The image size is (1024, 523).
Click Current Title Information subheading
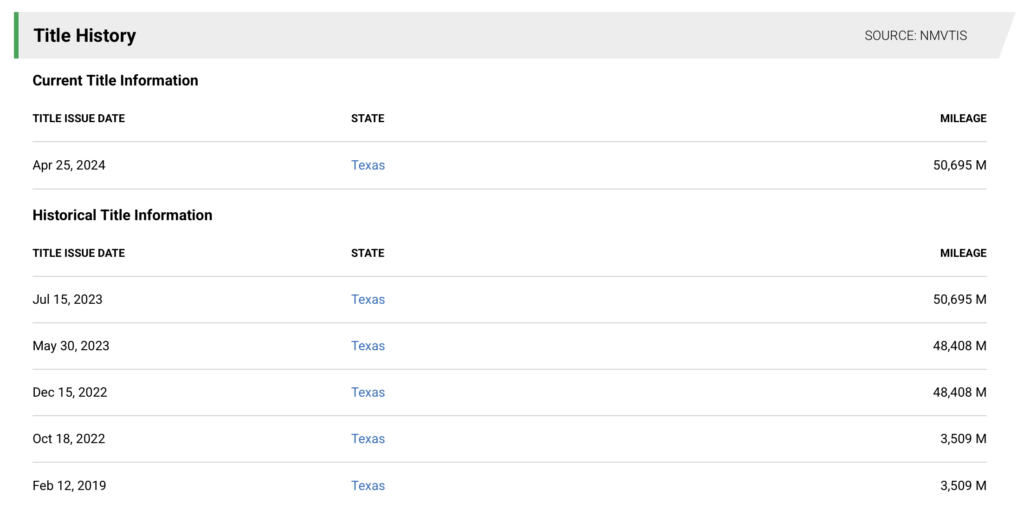(x=115, y=80)
